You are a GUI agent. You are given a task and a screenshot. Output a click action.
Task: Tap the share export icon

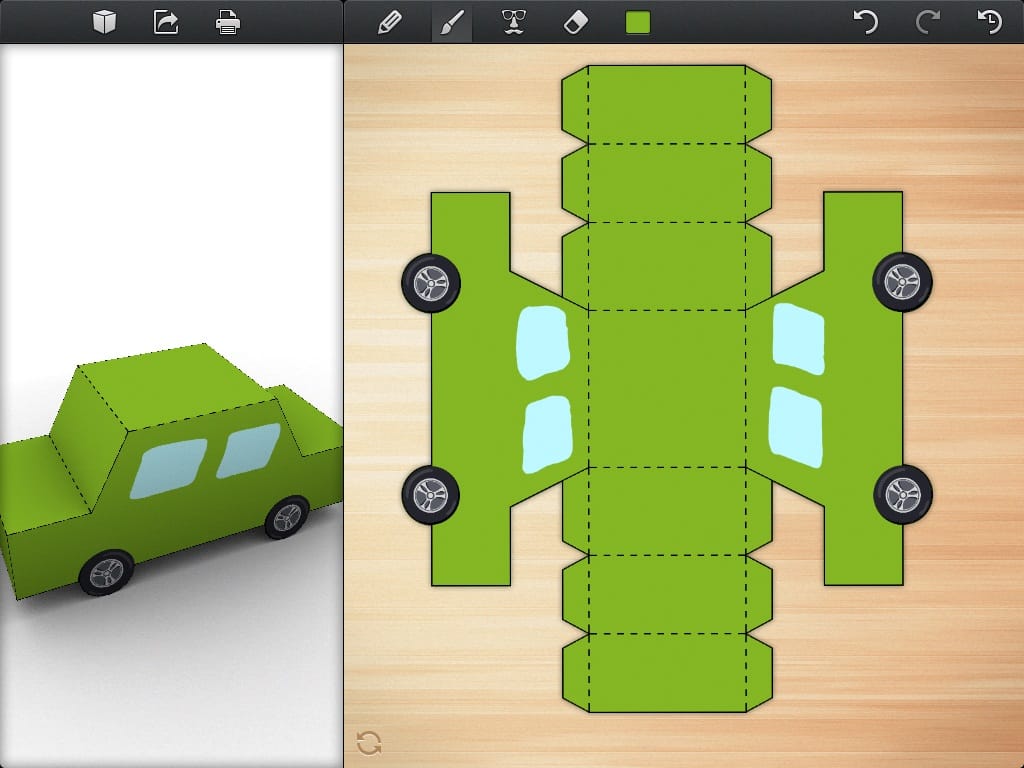tap(165, 21)
